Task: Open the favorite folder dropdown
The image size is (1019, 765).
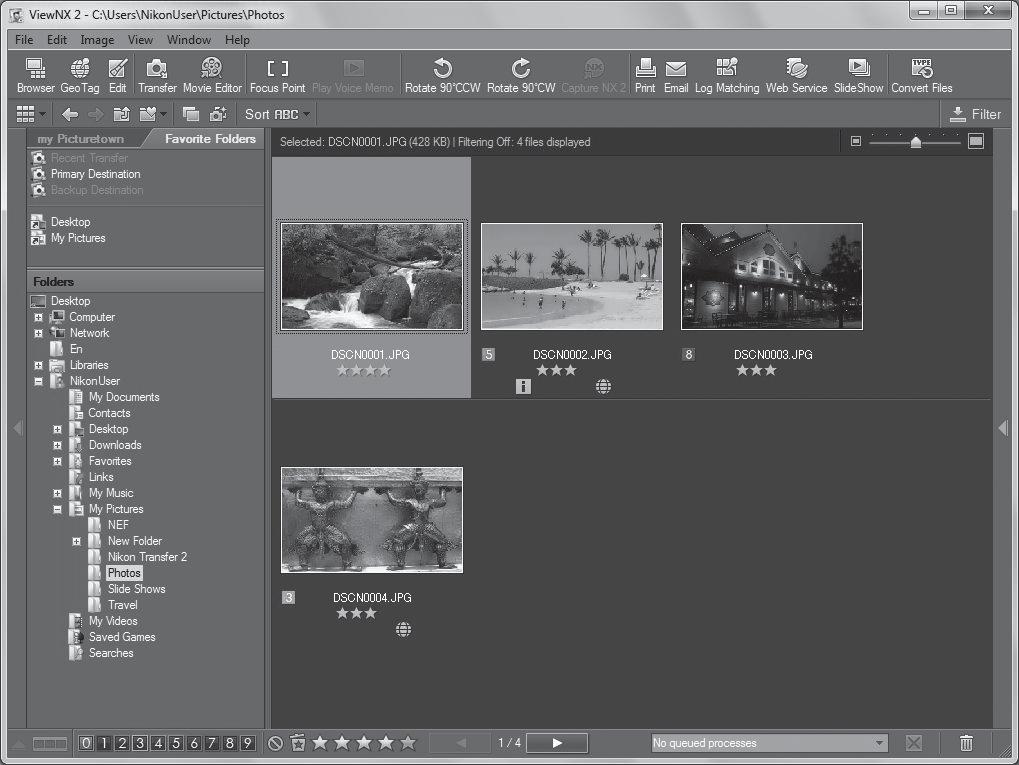Action: click(x=153, y=114)
